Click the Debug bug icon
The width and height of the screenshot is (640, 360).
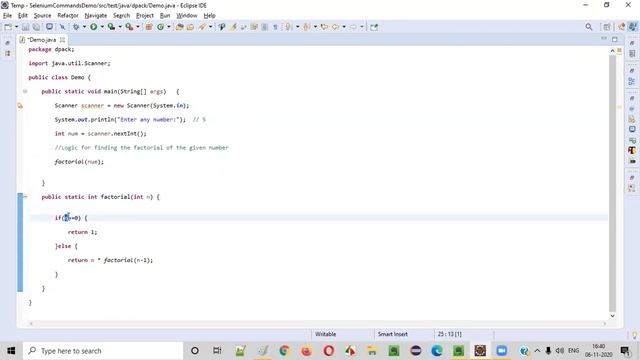click(x=76, y=27)
